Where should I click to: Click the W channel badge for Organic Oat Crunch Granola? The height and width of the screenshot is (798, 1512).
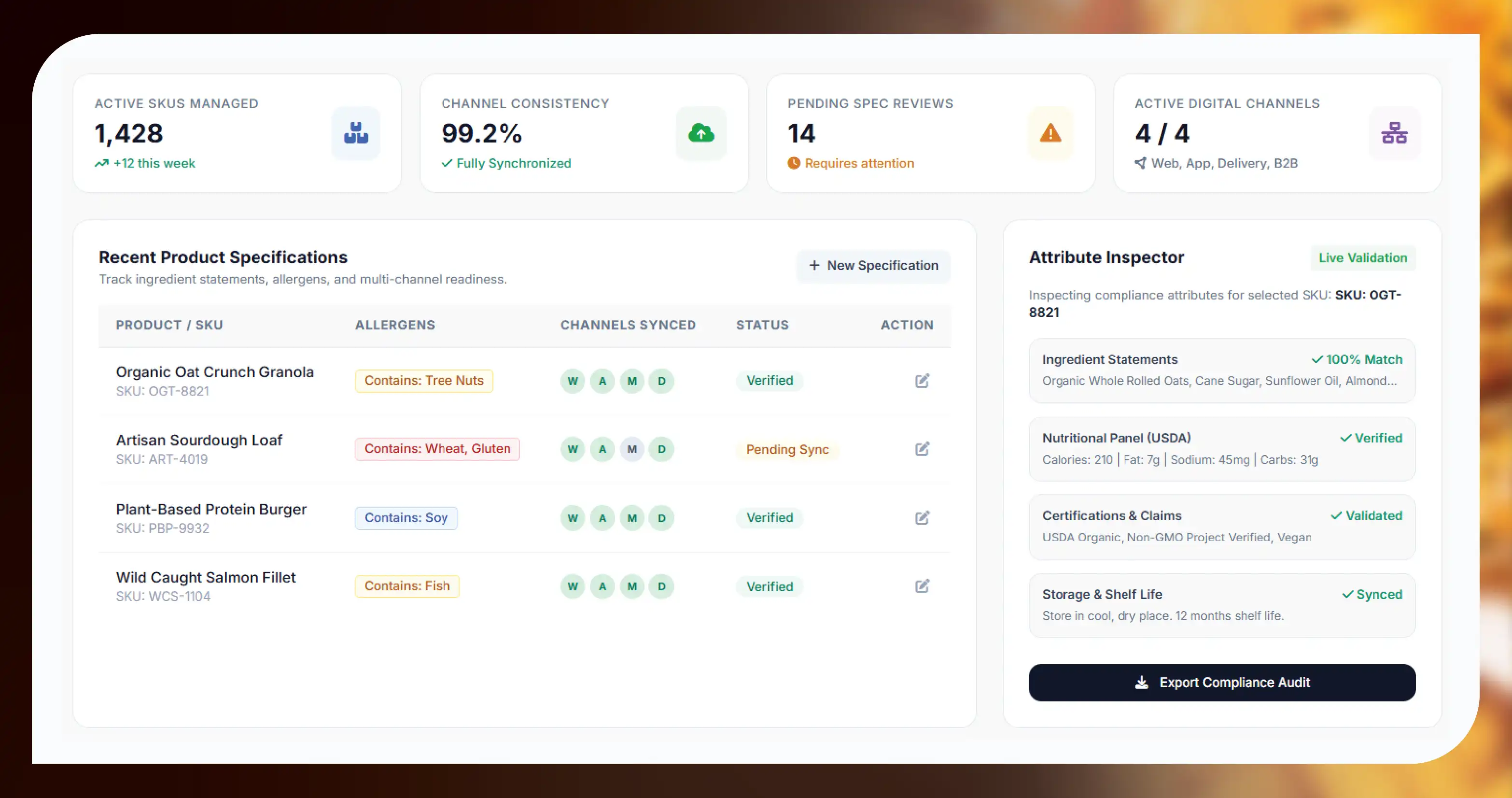click(x=572, y=381)
